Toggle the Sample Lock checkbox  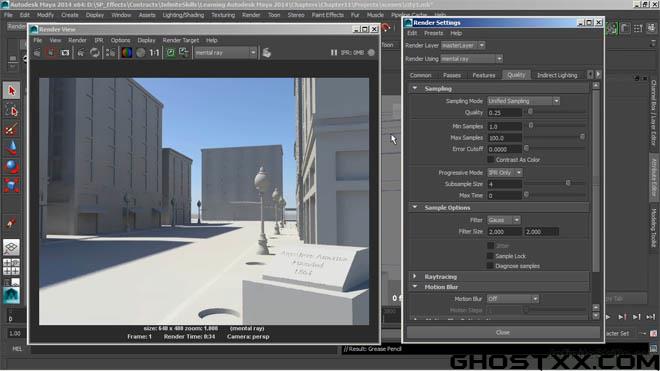click(490, 256)
